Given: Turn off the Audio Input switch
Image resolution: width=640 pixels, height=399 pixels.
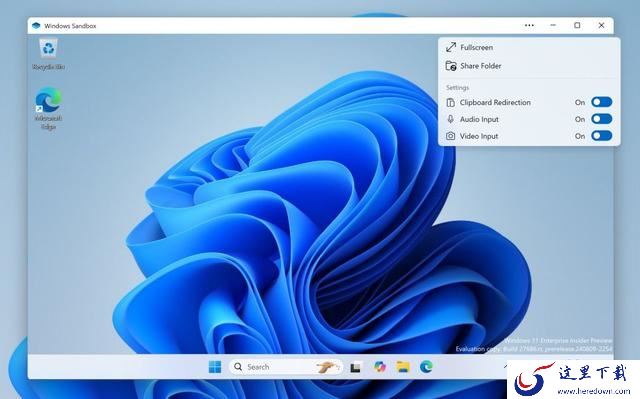Looking at the screenshot, I should click(602, 119).
